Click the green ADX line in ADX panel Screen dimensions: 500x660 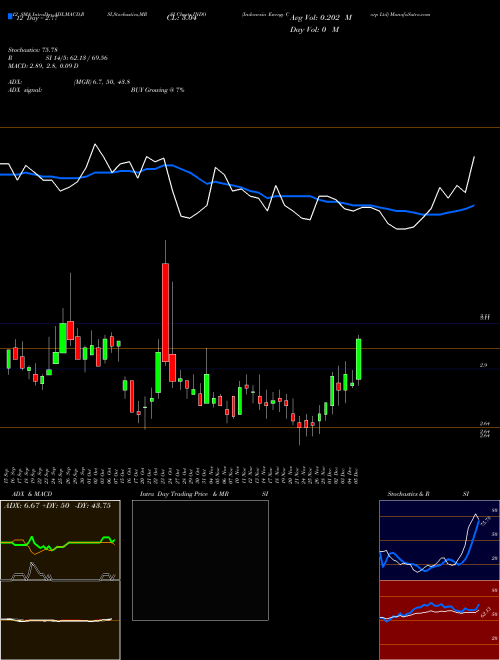pyautogui.click(x=58, y=543)
